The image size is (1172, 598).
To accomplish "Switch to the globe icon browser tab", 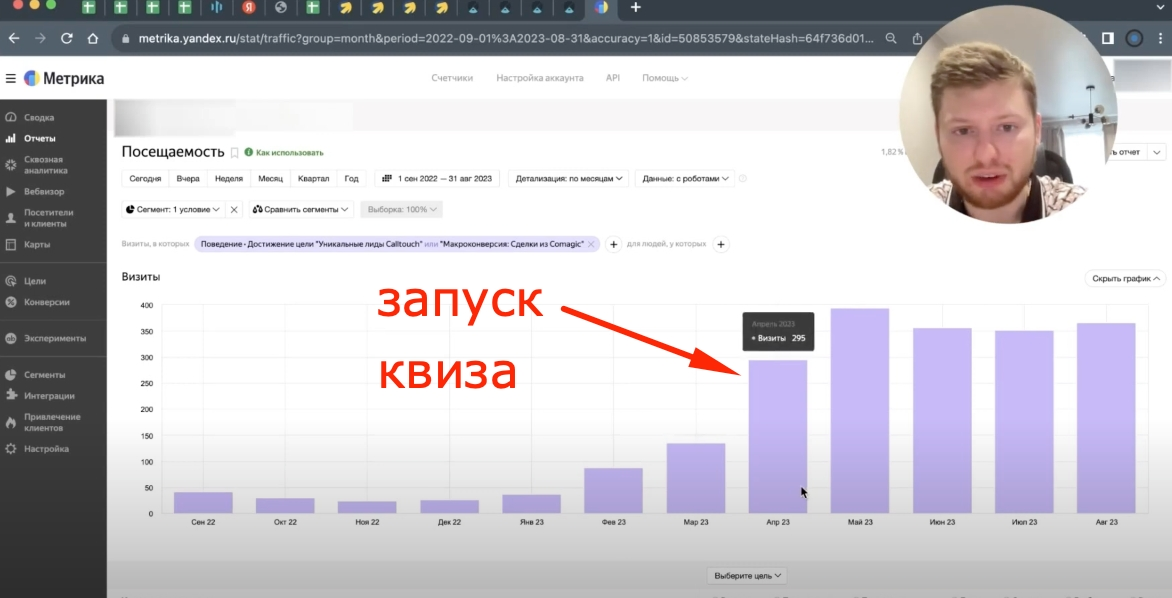I will tap(281, 7).
